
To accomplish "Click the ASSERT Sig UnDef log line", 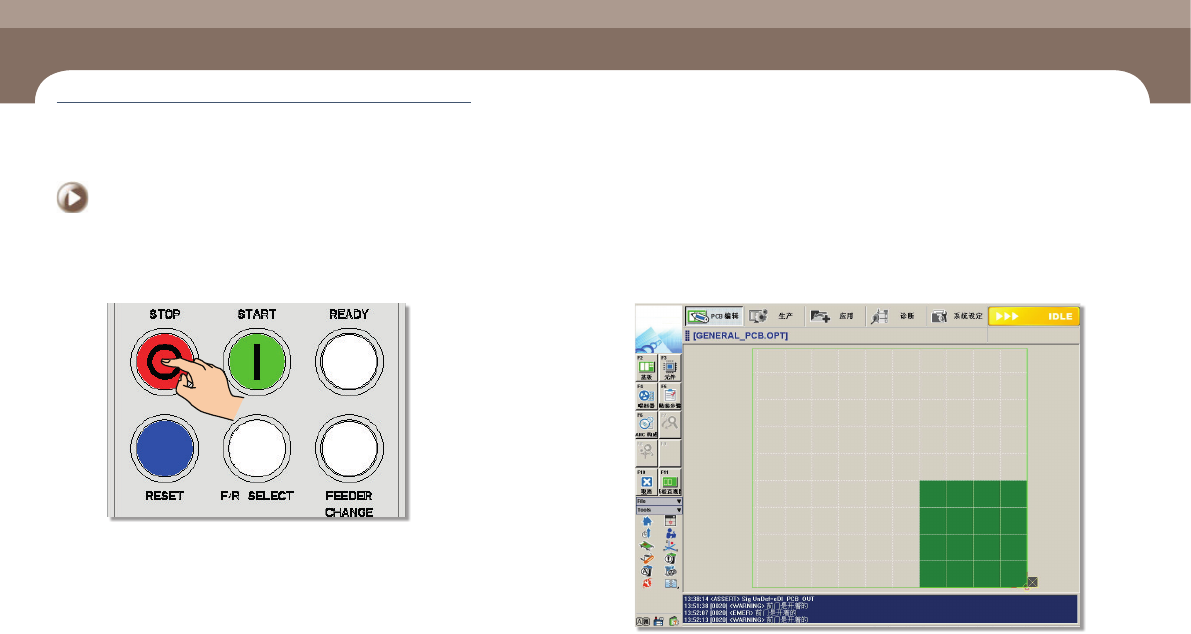I will tap(749, 599).
